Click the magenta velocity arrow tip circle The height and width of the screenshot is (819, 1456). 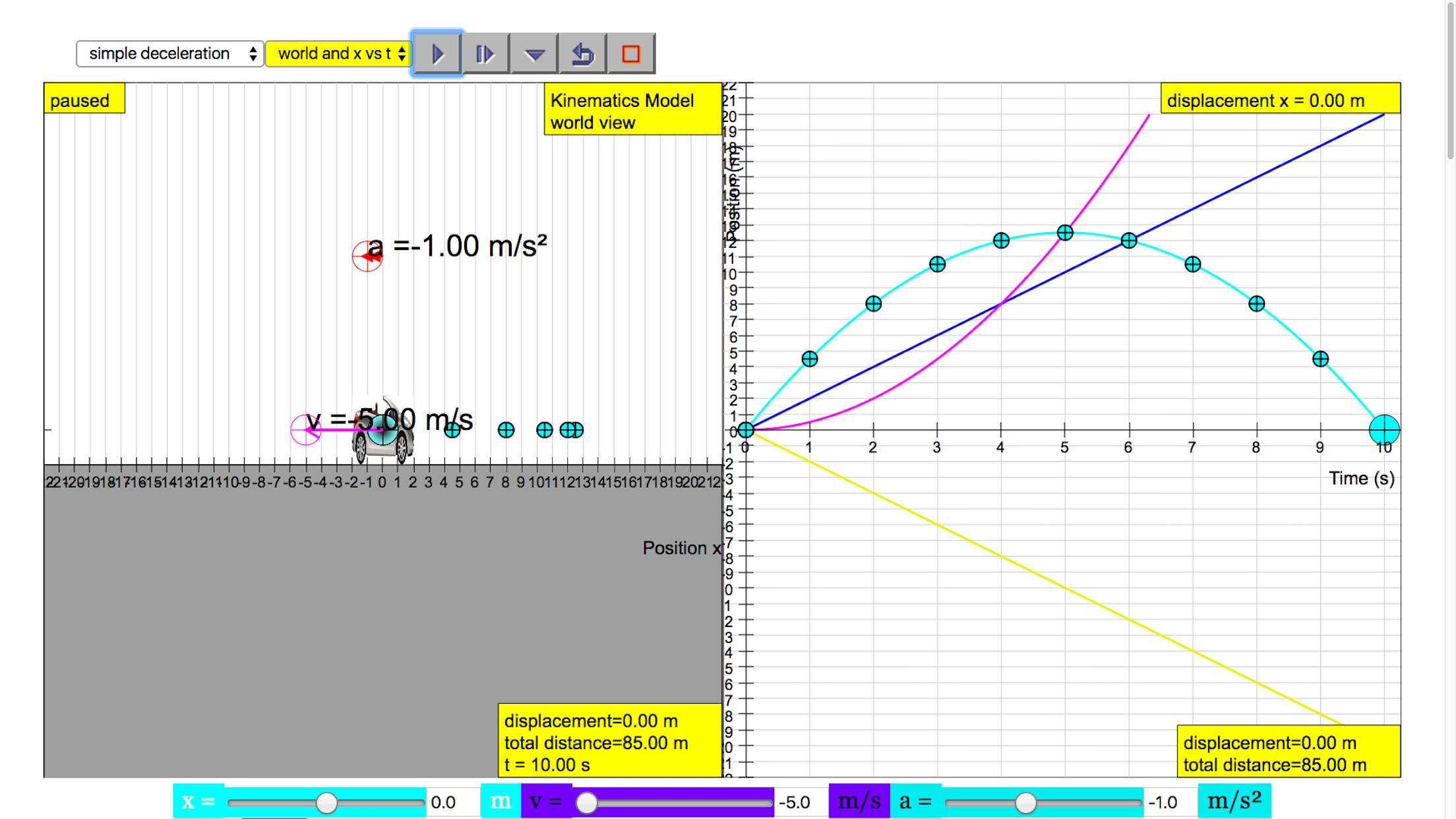pos(305,430)
